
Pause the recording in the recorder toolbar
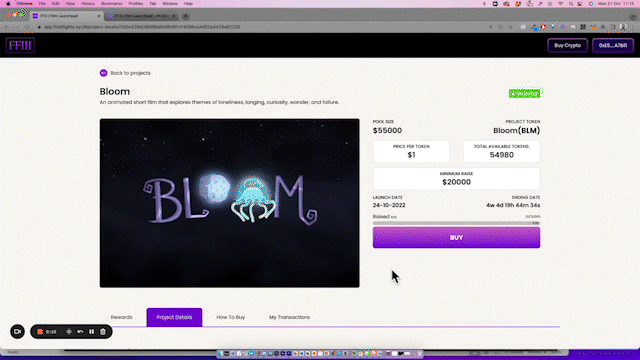(x=91, y=332)
